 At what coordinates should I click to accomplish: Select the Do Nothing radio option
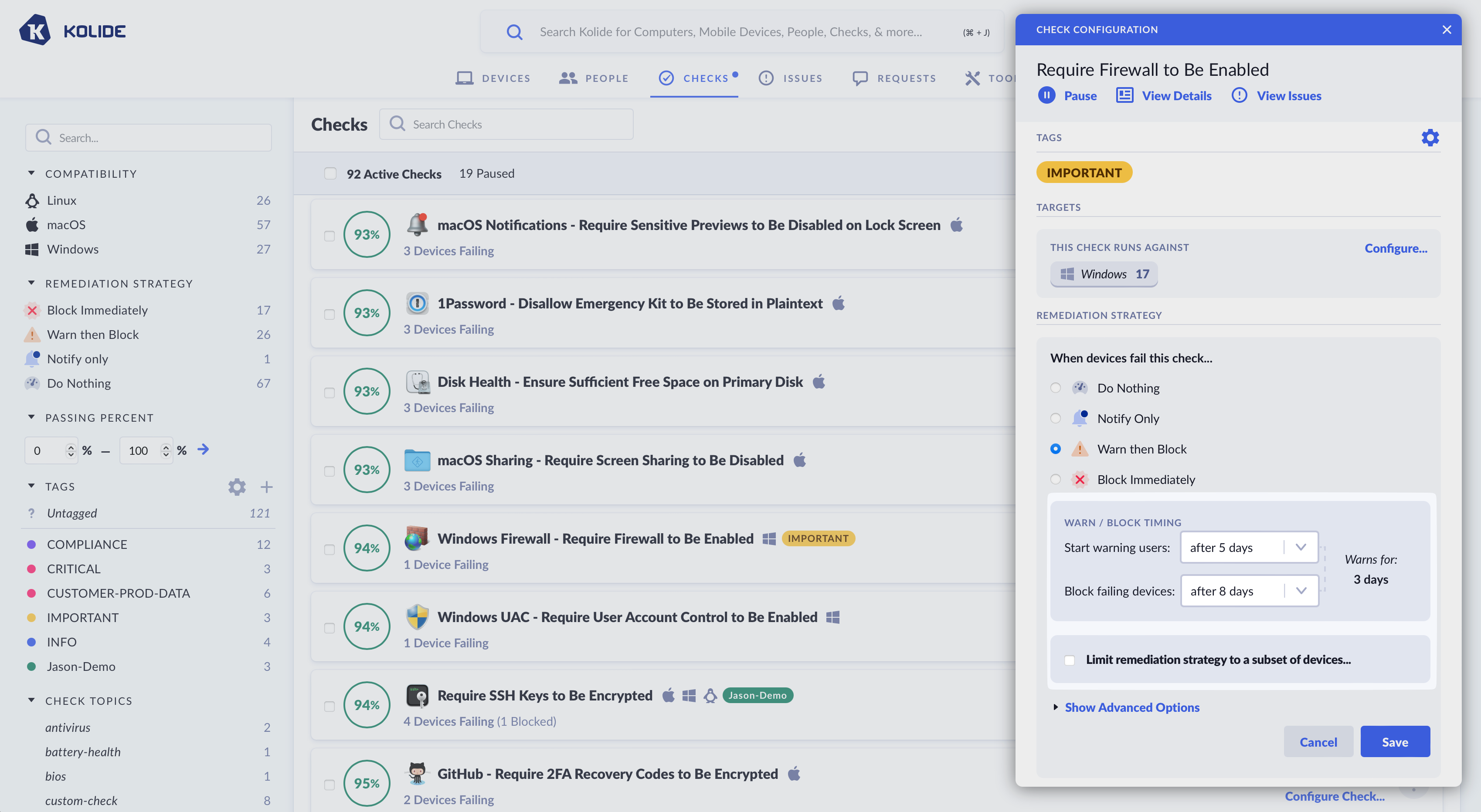click(x=1056, y=388)
